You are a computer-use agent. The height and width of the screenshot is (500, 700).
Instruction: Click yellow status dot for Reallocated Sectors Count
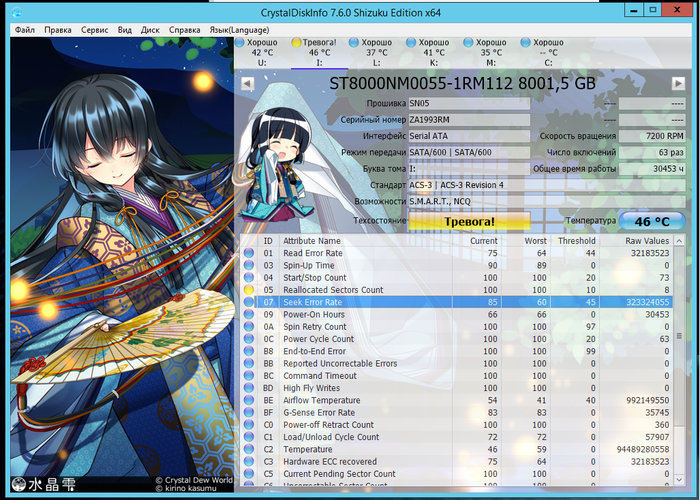[250, 290]
